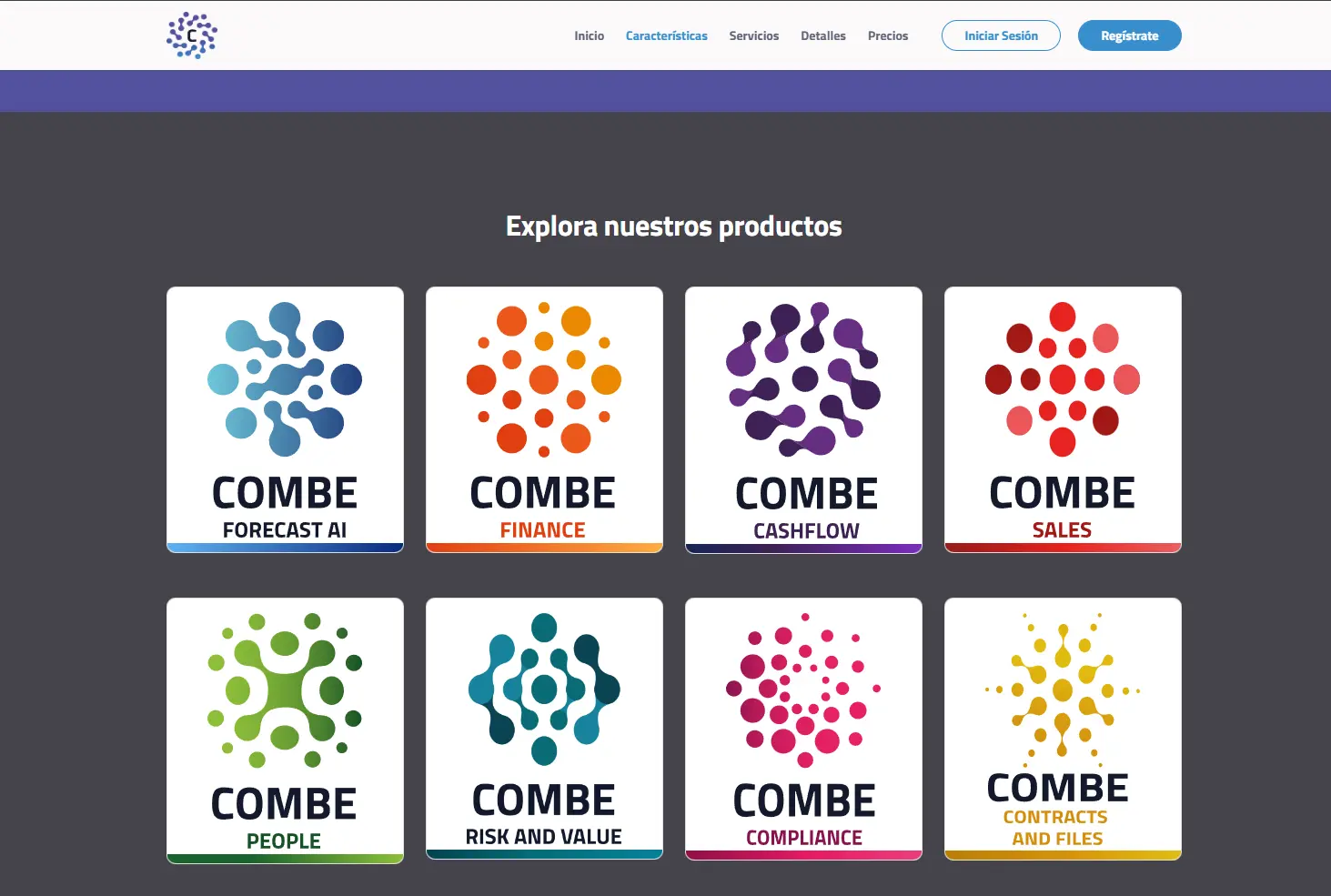Click the FORECAST AI product label
Screen dimensions: 1331x896
(285, 530)
